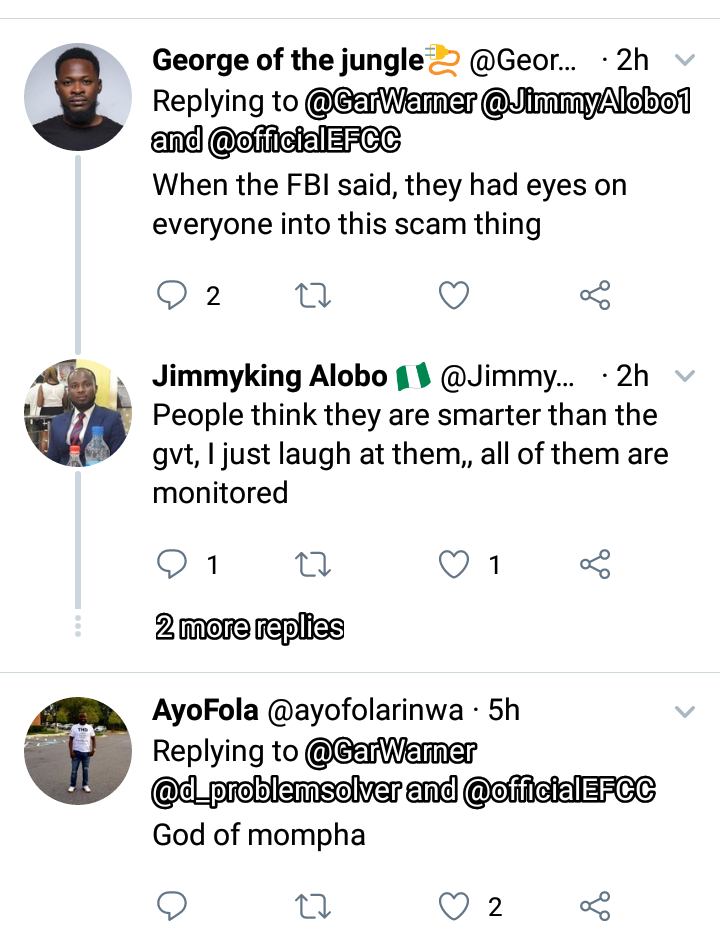Open options chevron on Jimmyking Alobo's tweet
Image resolution: width=720 pixels, height=939 pixels.
pos(685,376)
